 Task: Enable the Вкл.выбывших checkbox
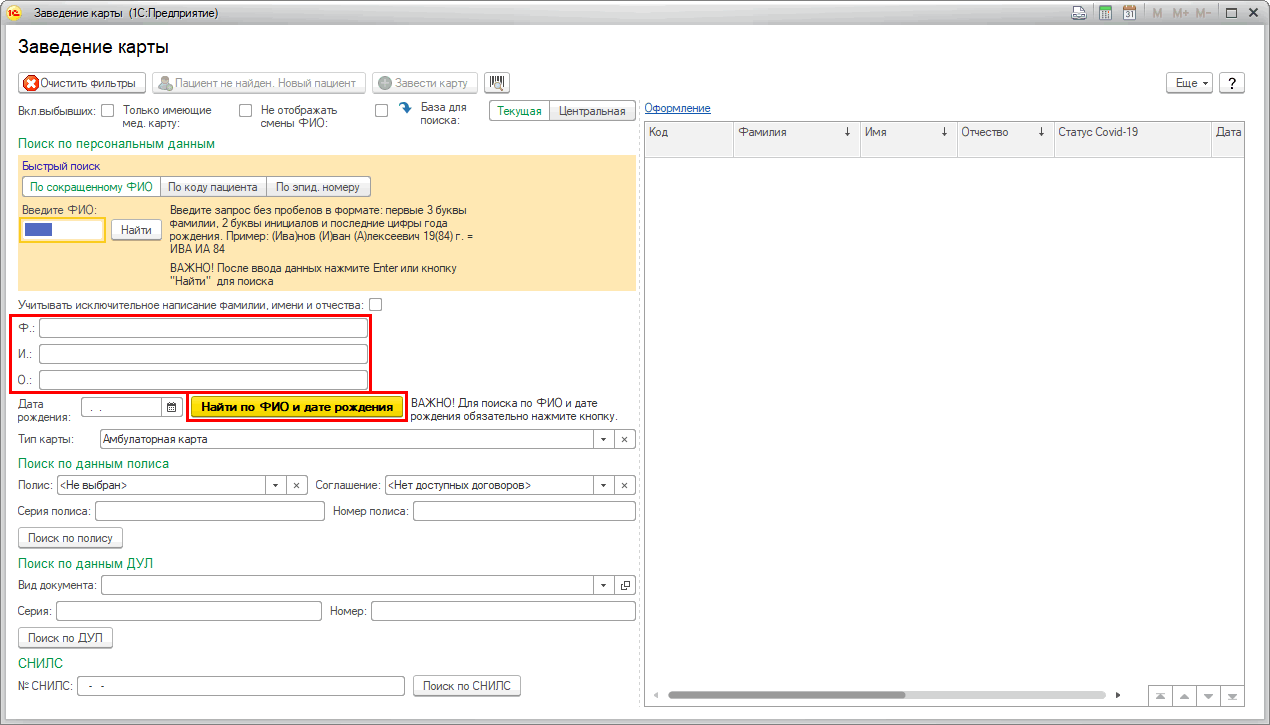click(x=108, y=111)
